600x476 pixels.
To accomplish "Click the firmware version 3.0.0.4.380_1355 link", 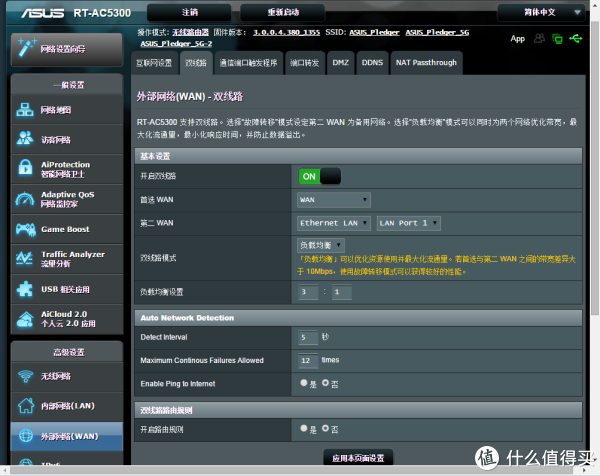I will [286, 33].
